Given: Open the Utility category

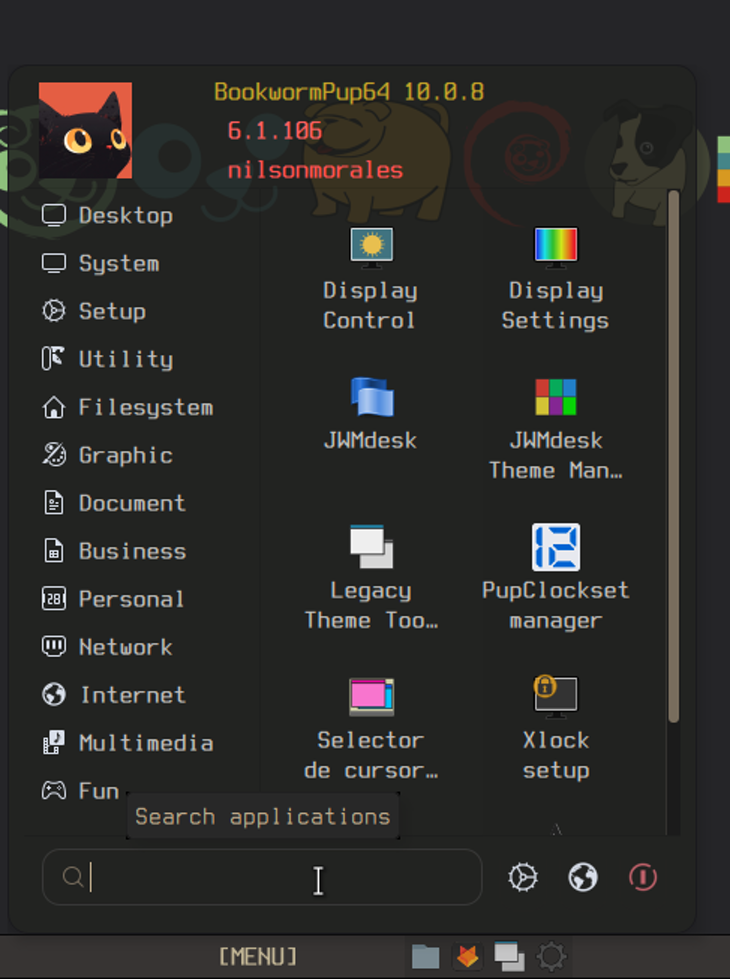Looking at the screenshot, I should pos(107,359).
